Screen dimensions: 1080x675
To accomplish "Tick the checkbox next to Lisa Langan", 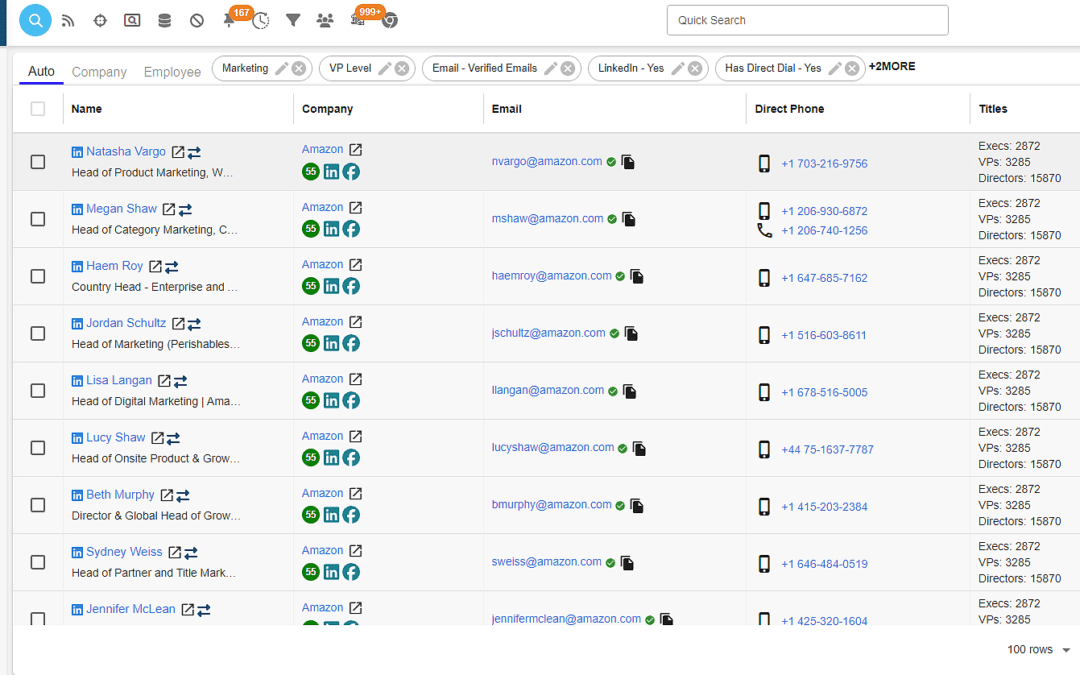I will [38, 391].
